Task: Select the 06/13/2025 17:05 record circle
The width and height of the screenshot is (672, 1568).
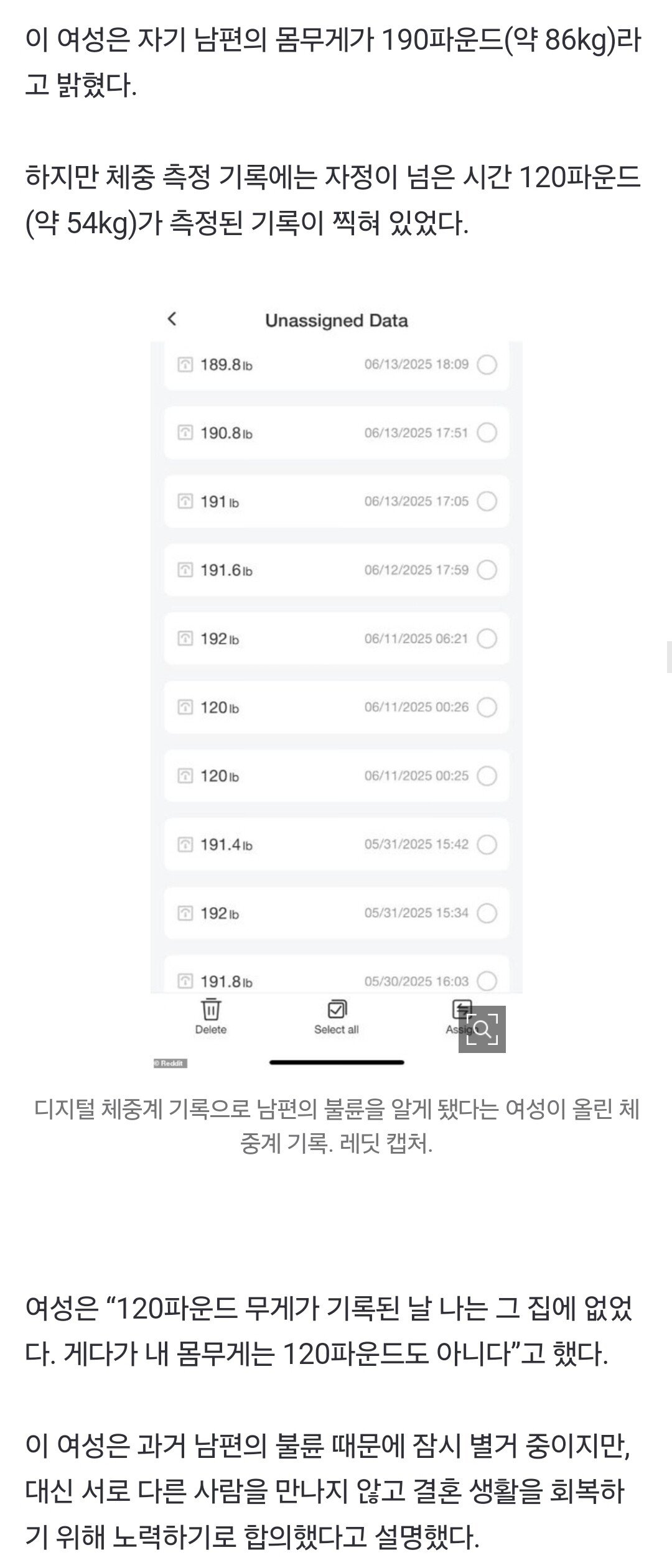Action: (487, 501)
